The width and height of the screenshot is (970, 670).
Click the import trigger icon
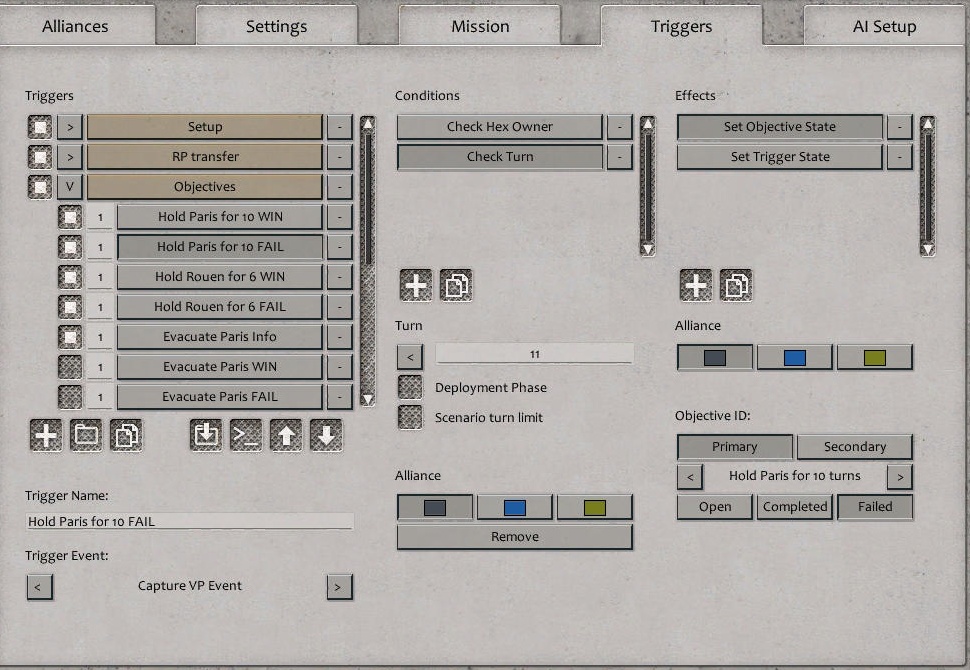[x=205, y=435]
